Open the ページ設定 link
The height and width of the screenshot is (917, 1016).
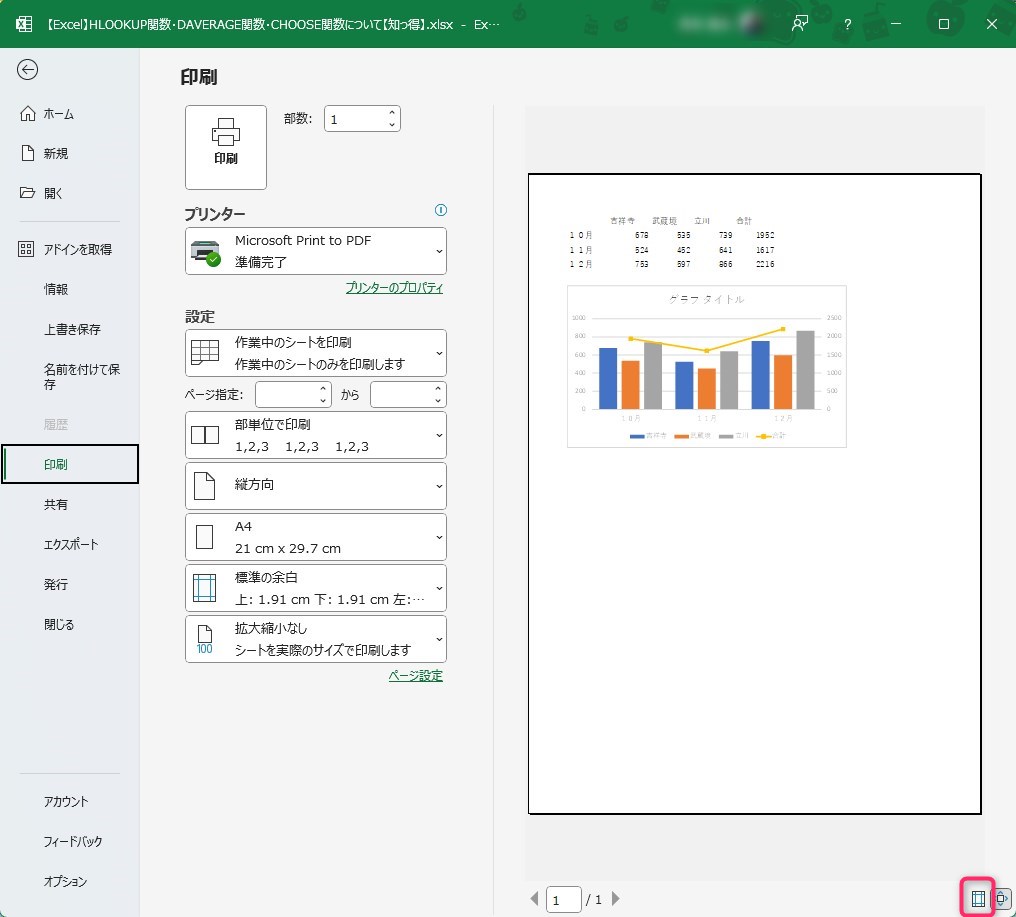(x=415, y=676)
